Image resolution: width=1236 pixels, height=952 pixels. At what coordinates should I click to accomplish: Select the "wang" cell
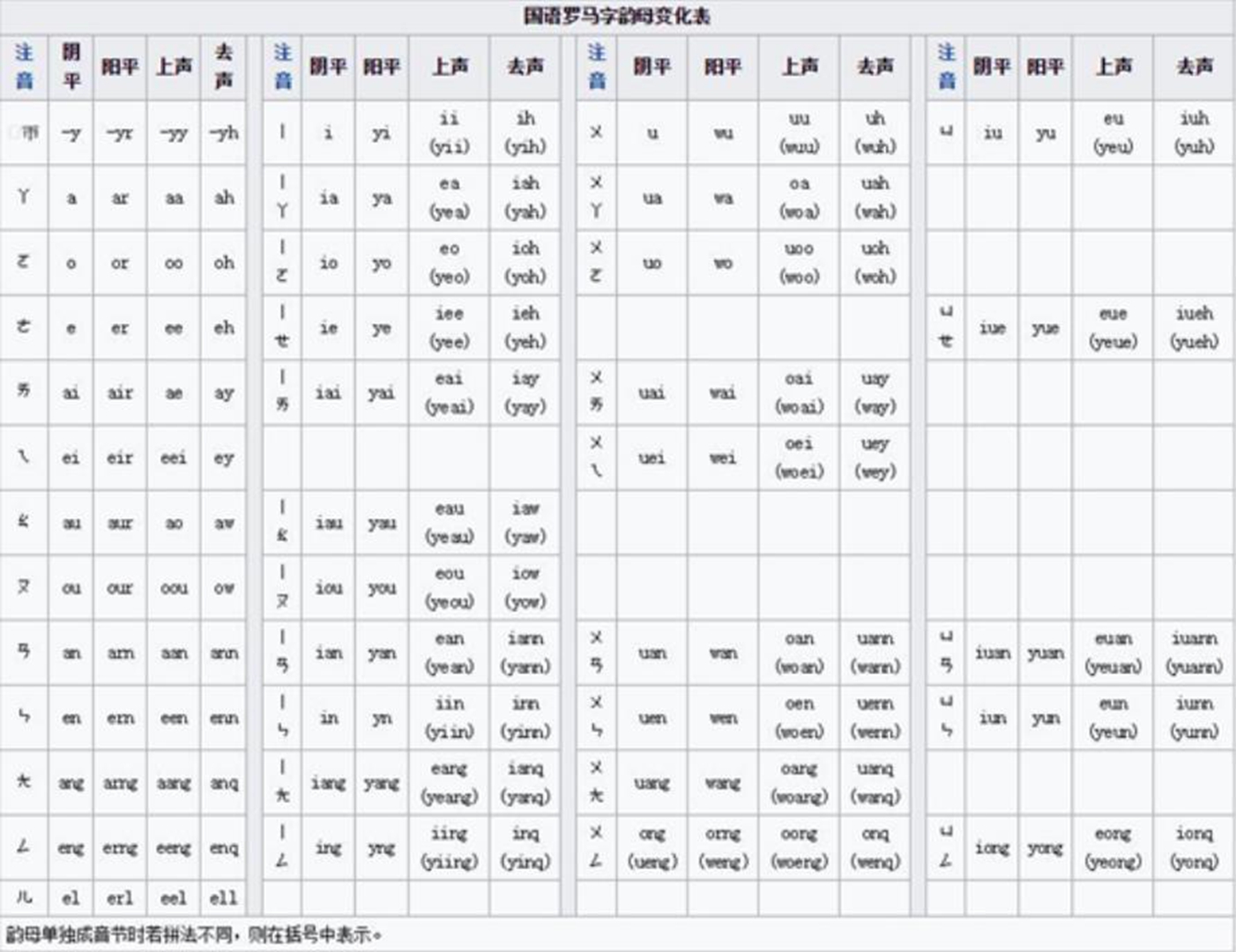click(722, 784)
